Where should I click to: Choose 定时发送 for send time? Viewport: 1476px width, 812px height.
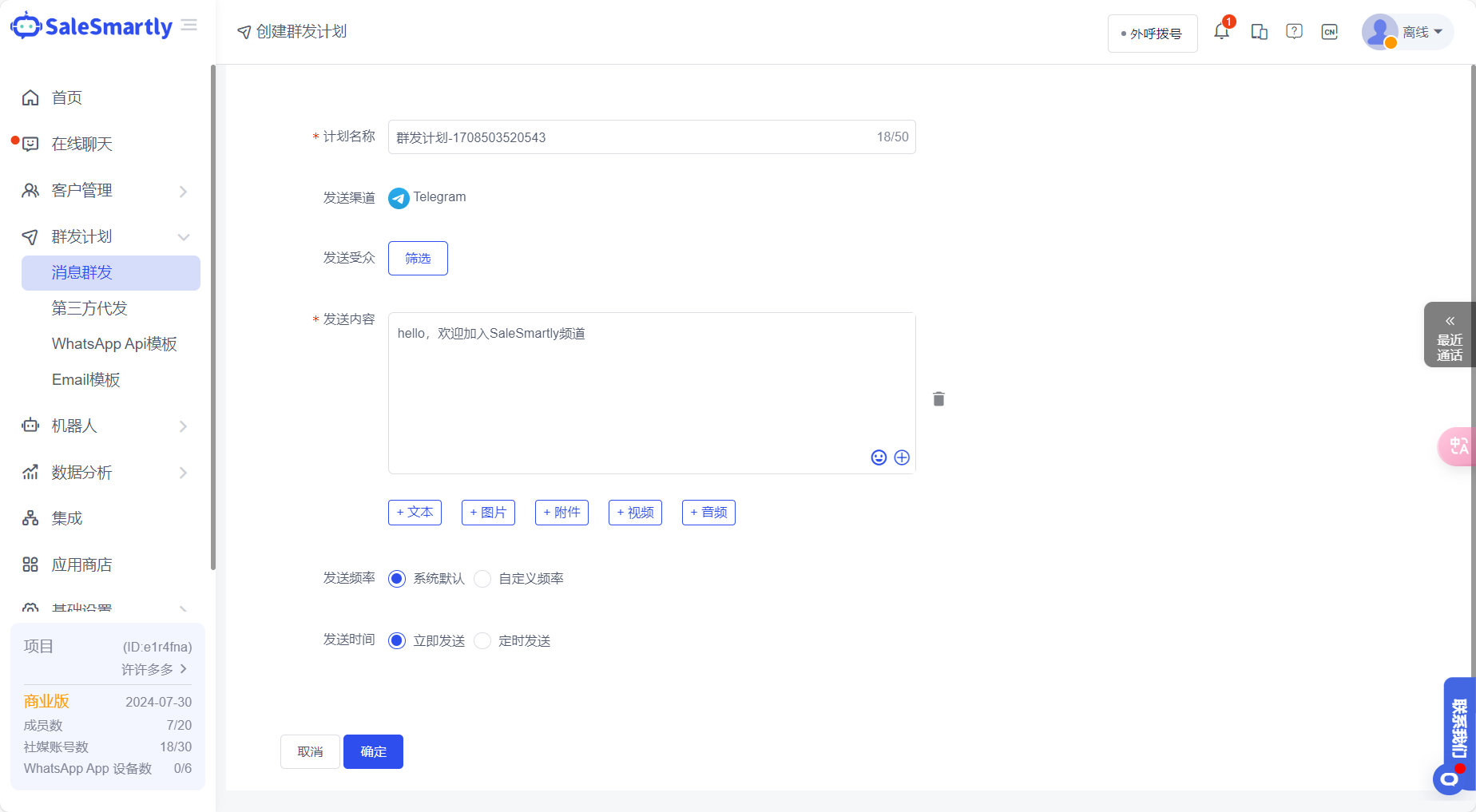[x=482, y=640]
